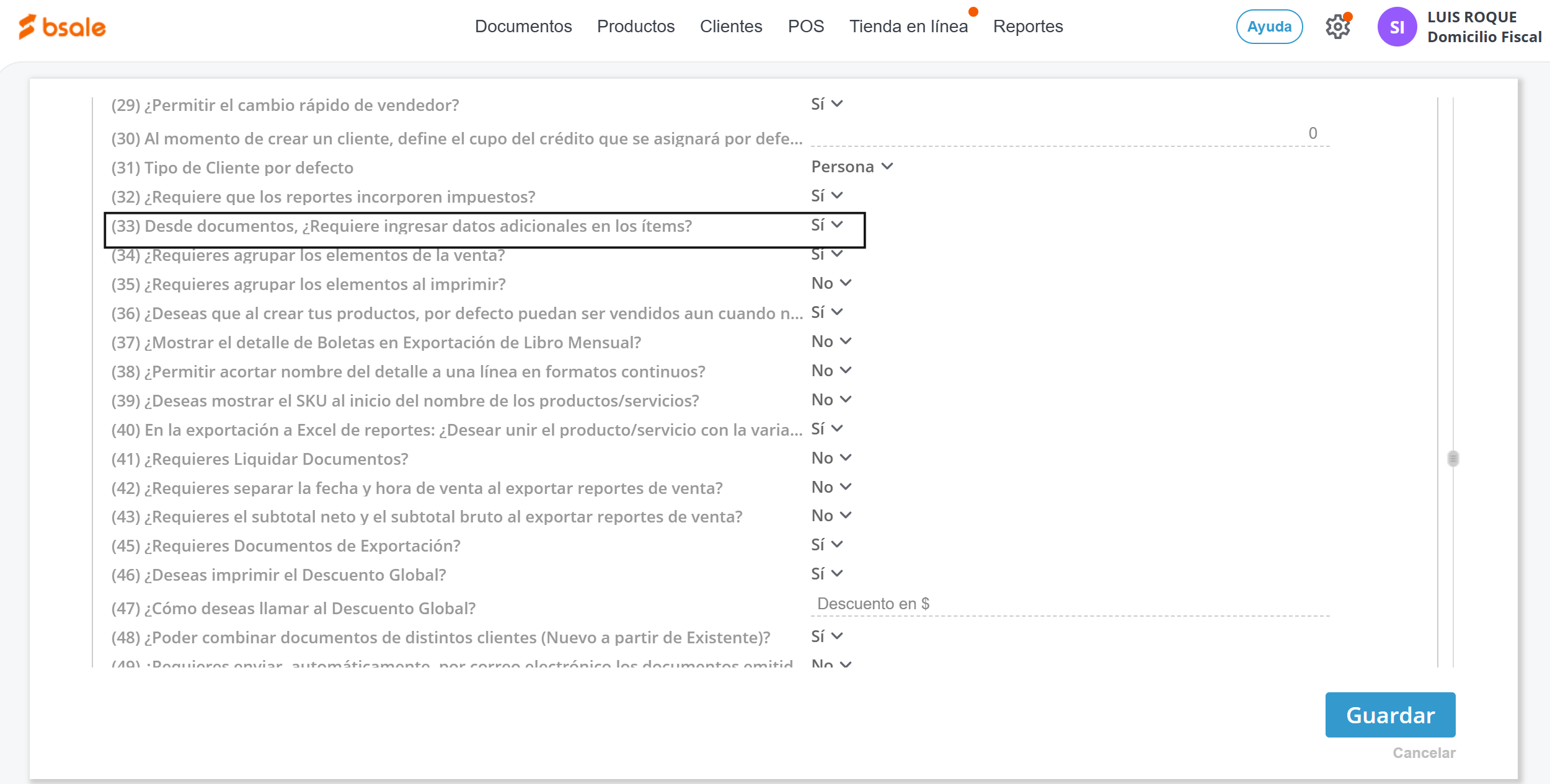Open the settings gear icon
The height and width of the screenshot is (784, 1550).
pyautogui.click(x=1337, y=27)
